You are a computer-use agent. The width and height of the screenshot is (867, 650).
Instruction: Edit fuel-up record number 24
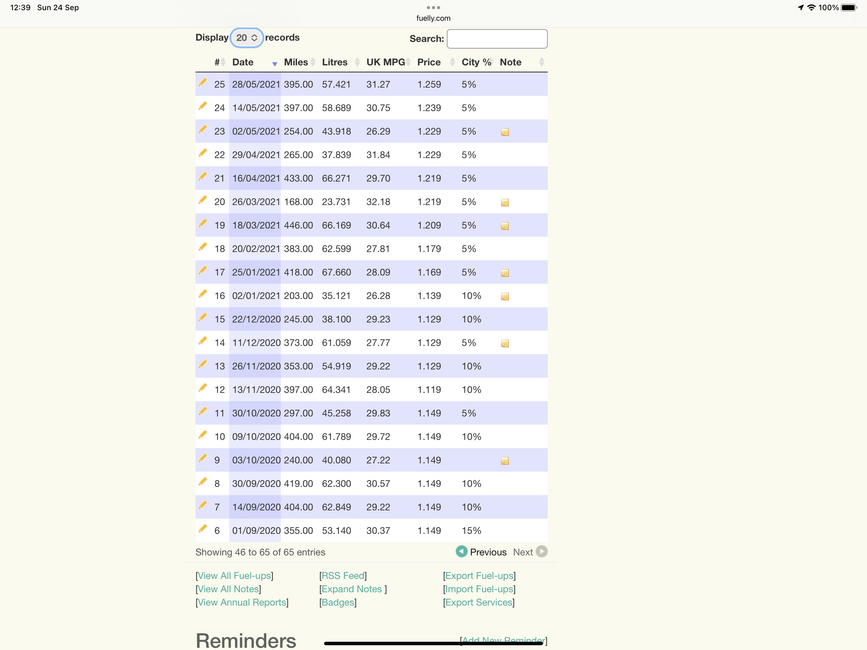click(x=203, y=106)
